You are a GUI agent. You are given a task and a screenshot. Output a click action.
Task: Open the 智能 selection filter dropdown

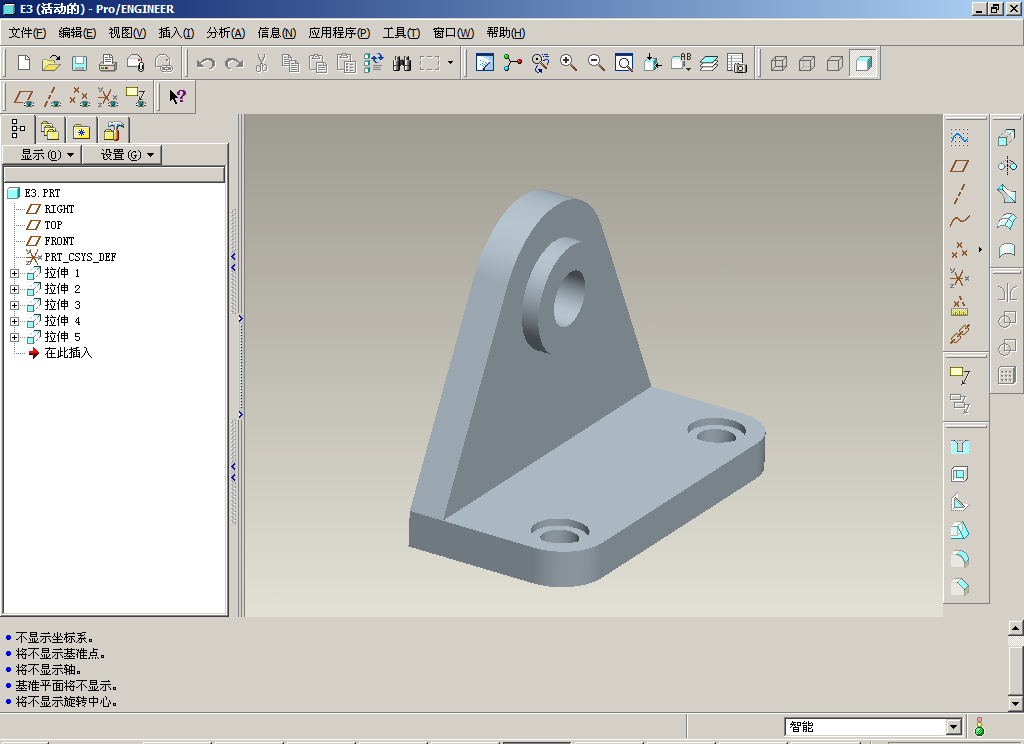tap(953, 726)
